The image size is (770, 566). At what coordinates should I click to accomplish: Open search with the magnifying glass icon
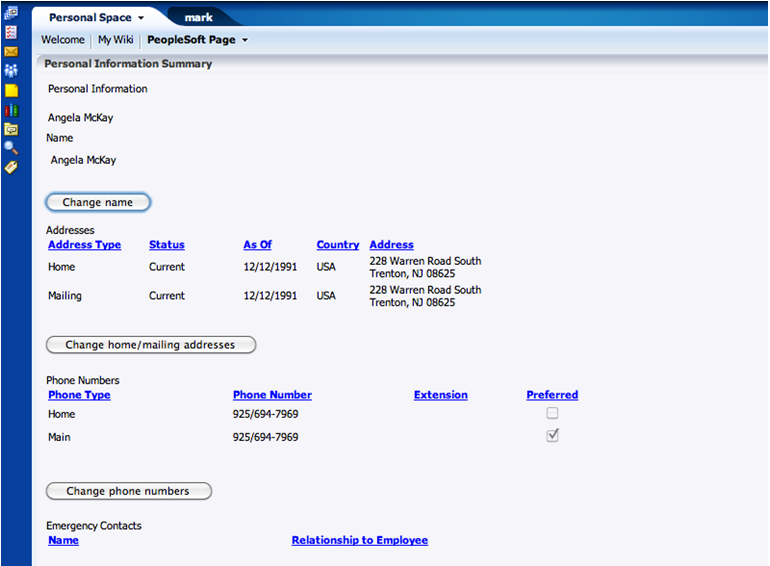(11, 148)
